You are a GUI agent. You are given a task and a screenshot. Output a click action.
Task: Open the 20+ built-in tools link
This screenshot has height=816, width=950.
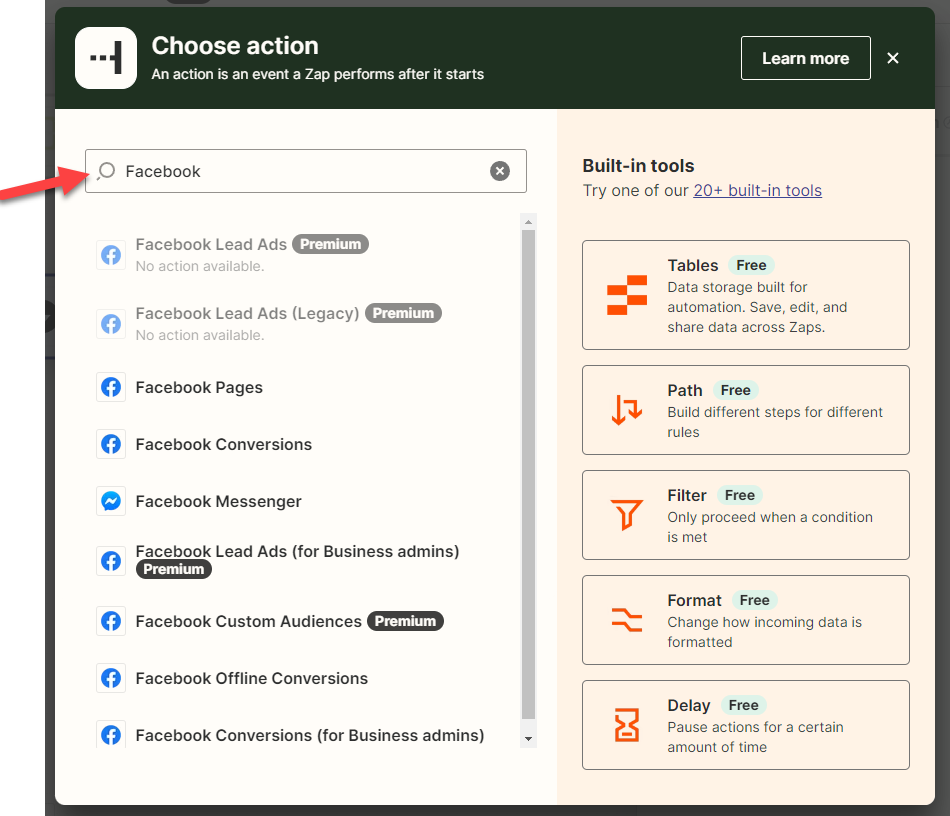pyautogui.click(x=757, y=190)
